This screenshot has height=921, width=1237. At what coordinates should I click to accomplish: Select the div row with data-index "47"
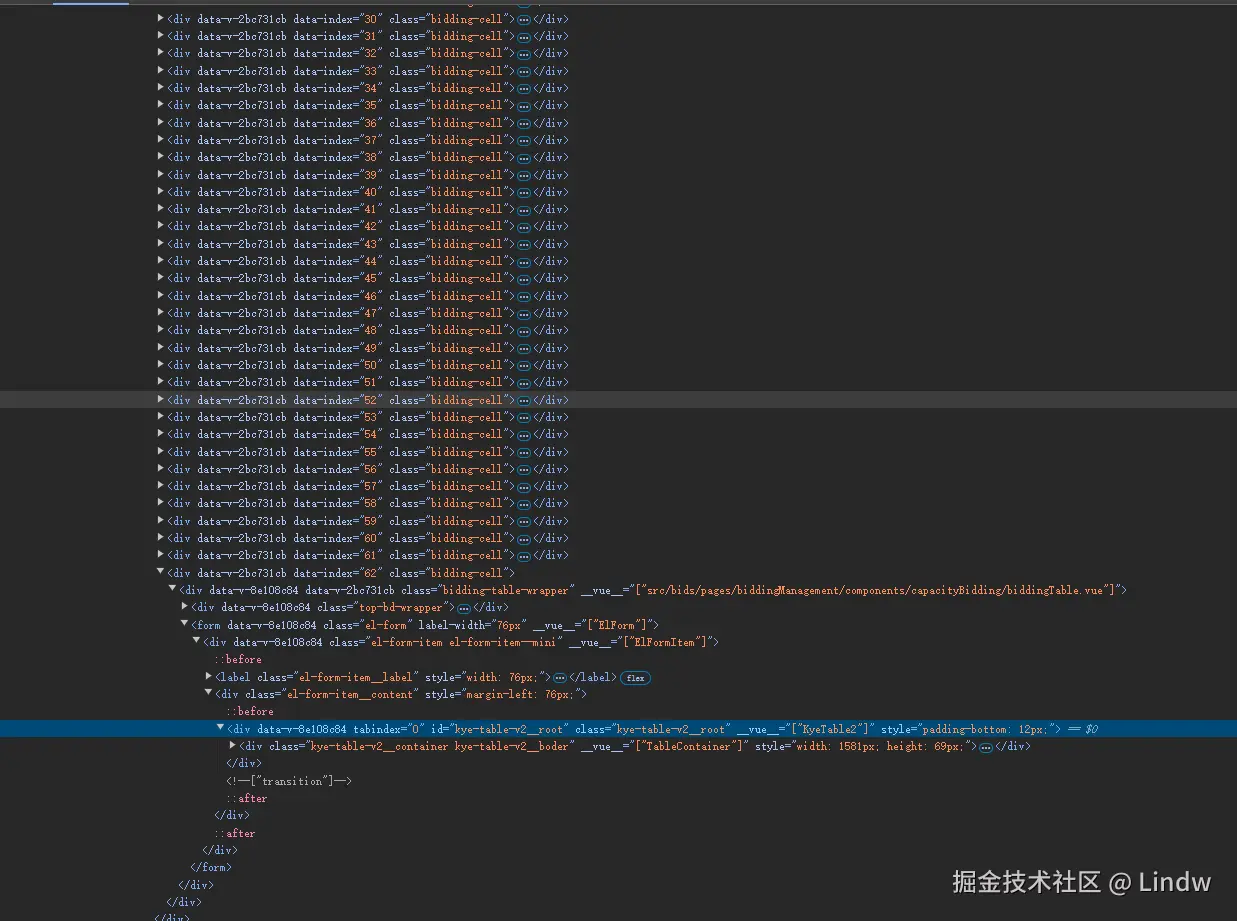368,313
